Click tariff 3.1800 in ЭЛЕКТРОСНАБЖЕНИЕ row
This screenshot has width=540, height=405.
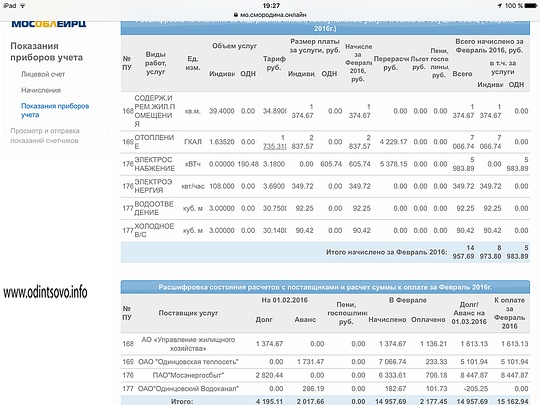tap(274, 164)
